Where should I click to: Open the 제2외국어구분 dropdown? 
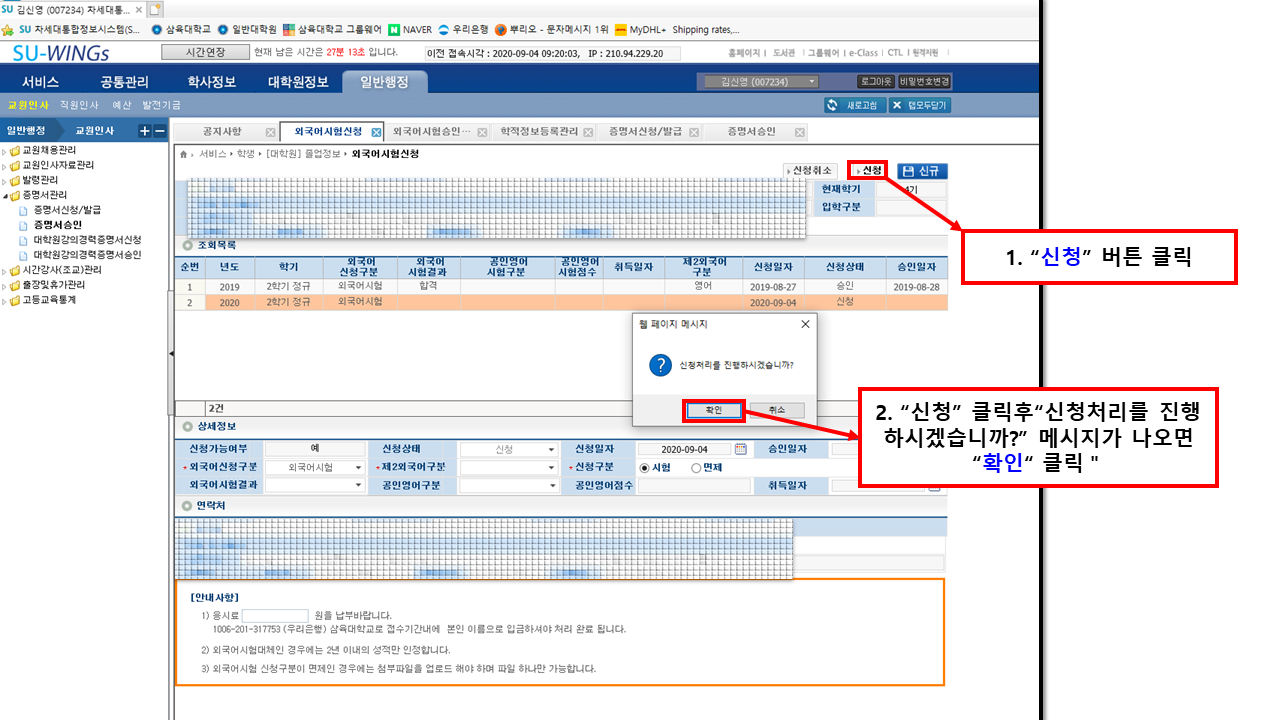(x=550, y=467)
